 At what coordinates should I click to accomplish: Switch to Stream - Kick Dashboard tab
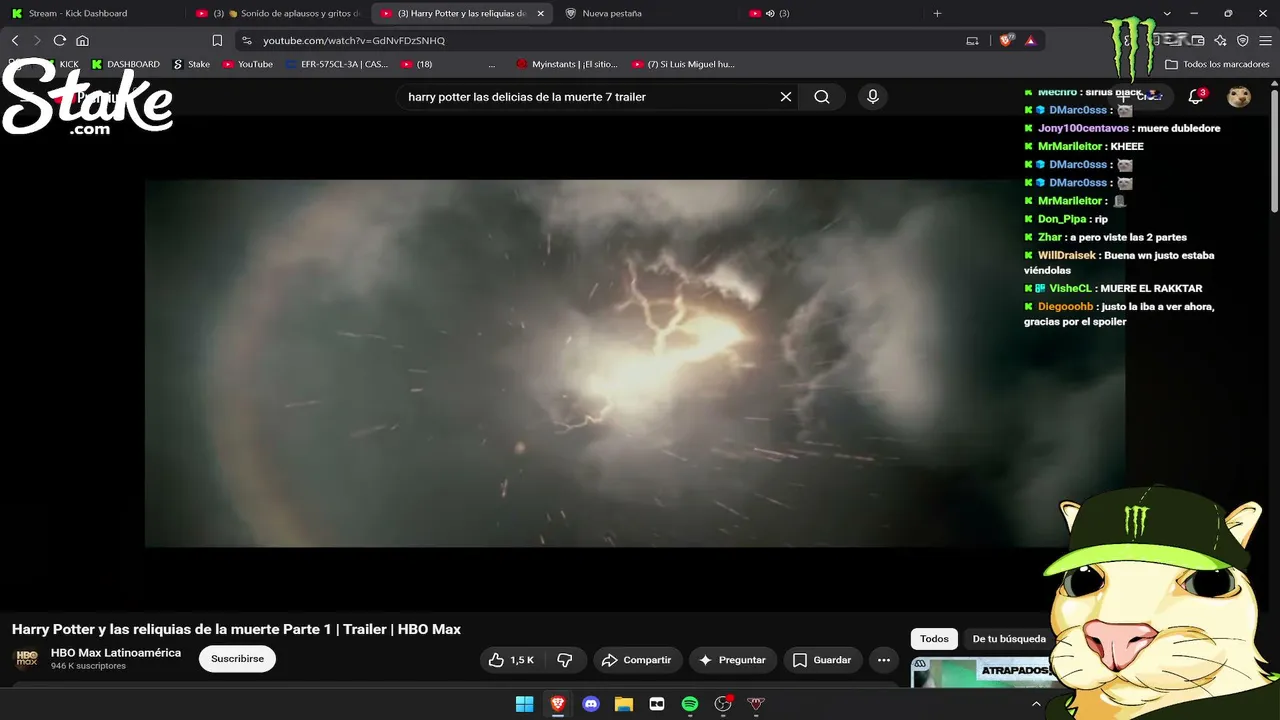pos(92,13)
